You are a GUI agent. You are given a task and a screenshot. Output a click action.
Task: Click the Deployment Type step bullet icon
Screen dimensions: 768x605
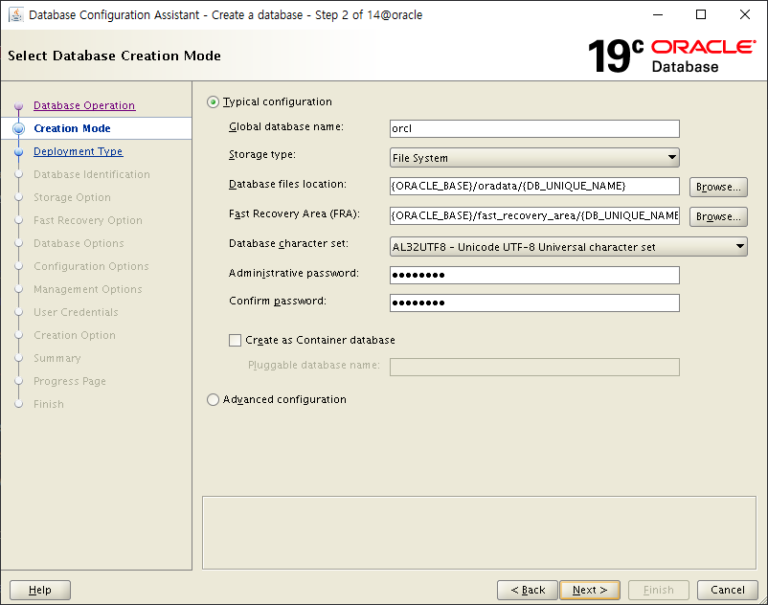pyautogui.click(x=18, y=153)
